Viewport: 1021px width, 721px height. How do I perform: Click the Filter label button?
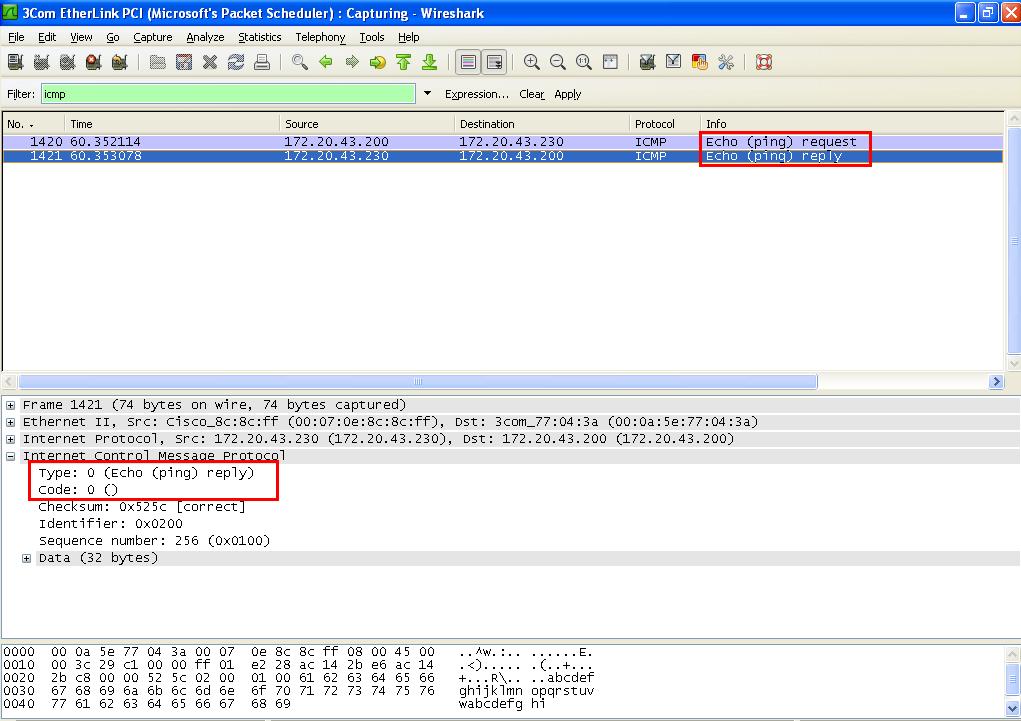tap(21, 94)
